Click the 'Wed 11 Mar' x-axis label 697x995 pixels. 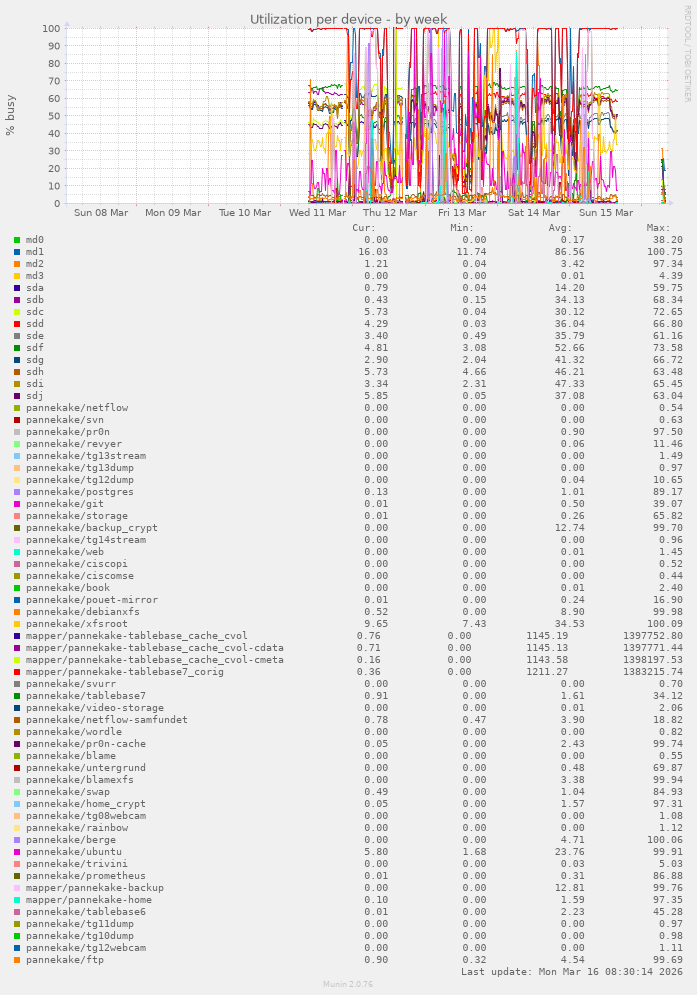(x=317, y=213)
